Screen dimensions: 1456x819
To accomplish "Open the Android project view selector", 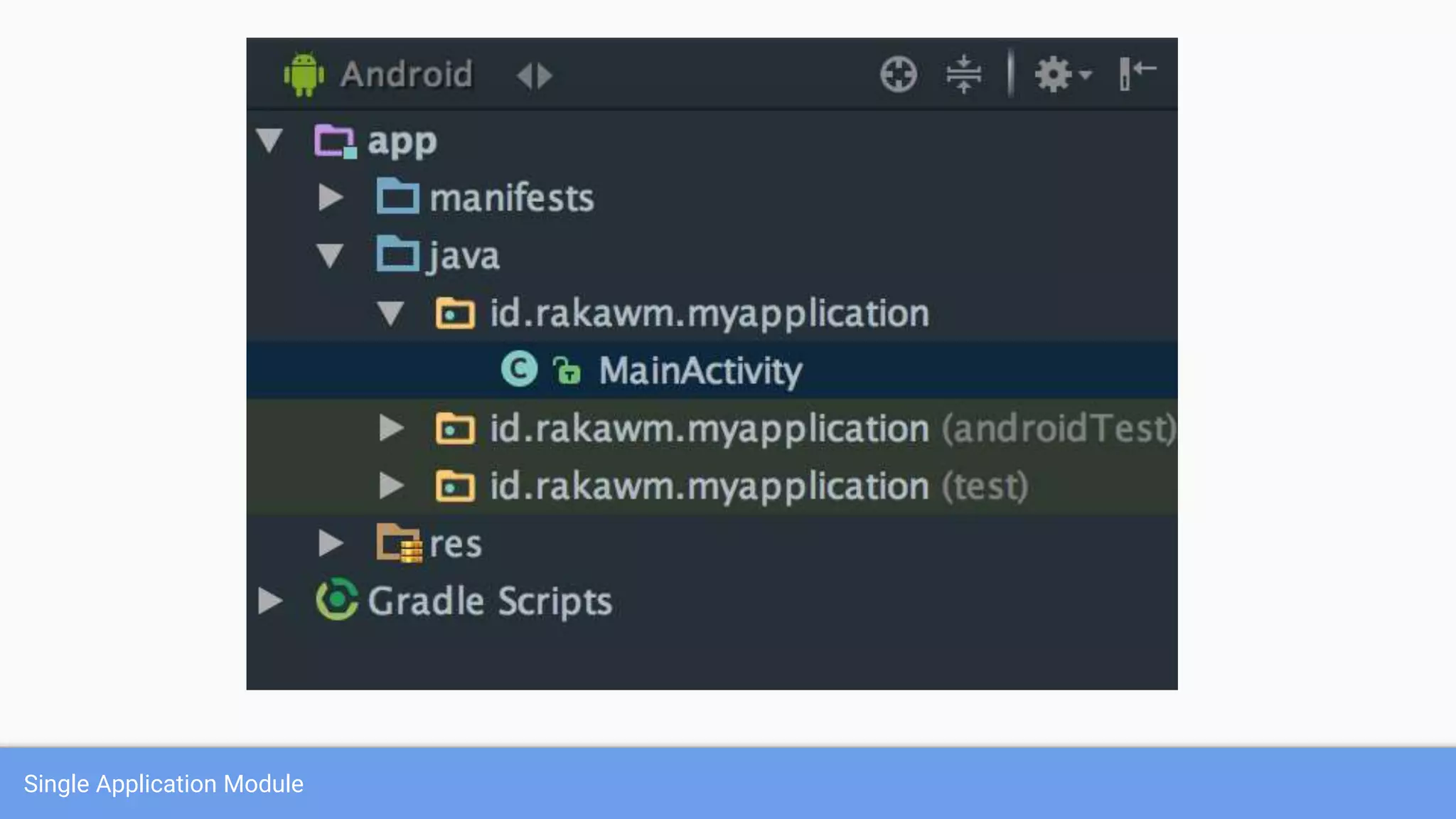I will coord(406,74).
